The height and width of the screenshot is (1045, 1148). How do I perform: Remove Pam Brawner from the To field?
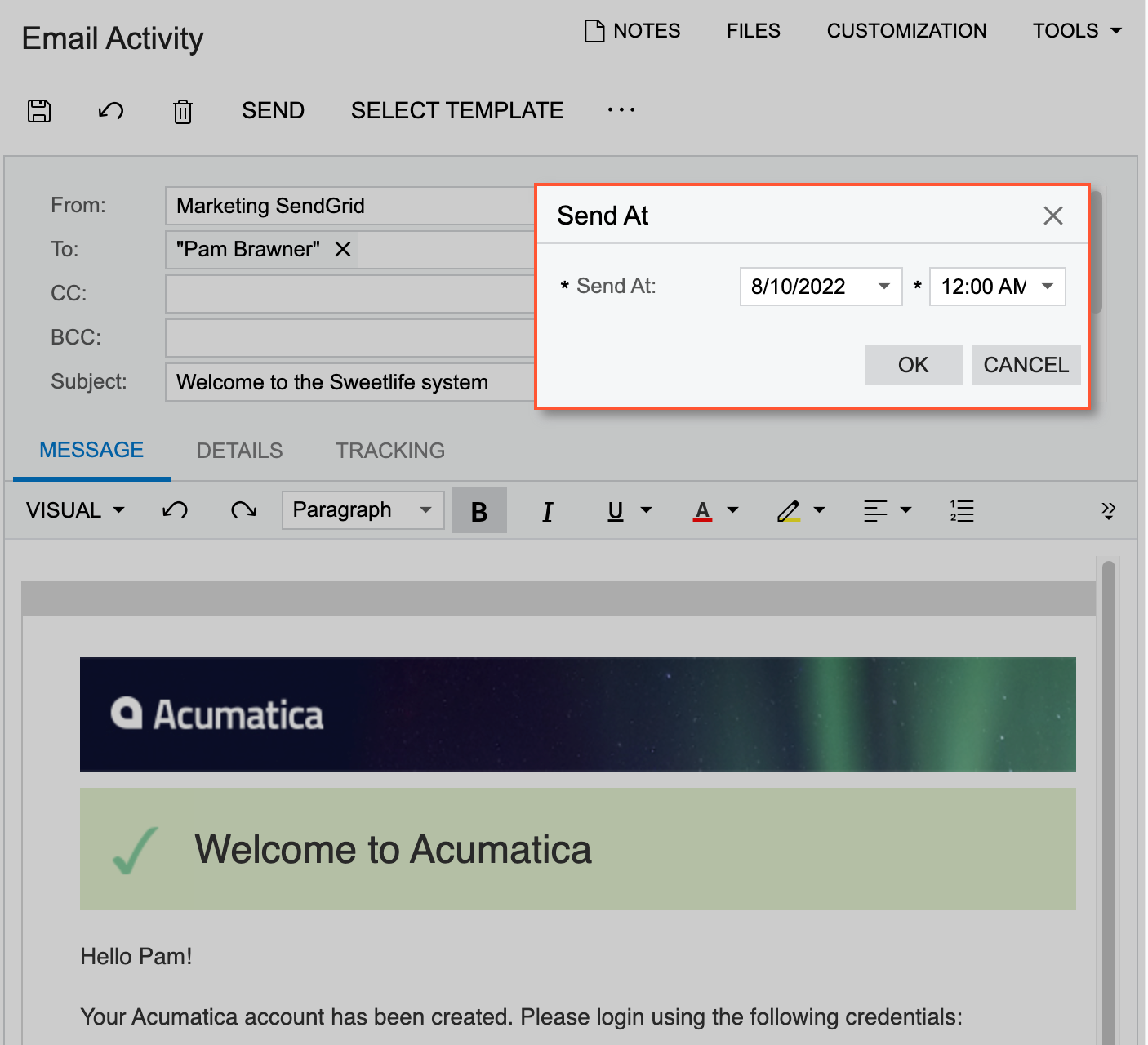(x=343, y=249)
